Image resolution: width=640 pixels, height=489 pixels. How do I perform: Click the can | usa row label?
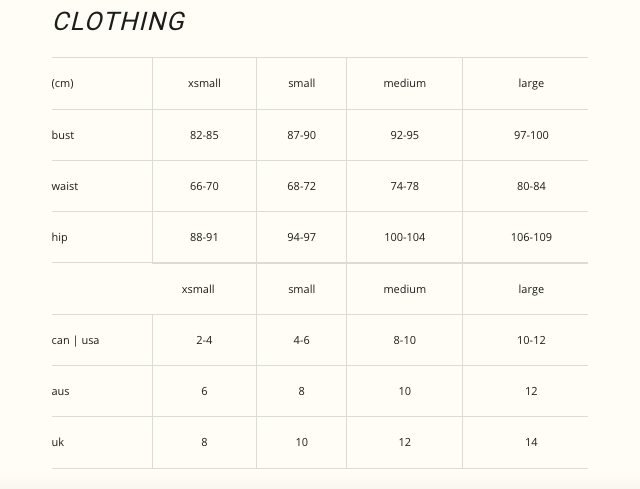point(75,340)
